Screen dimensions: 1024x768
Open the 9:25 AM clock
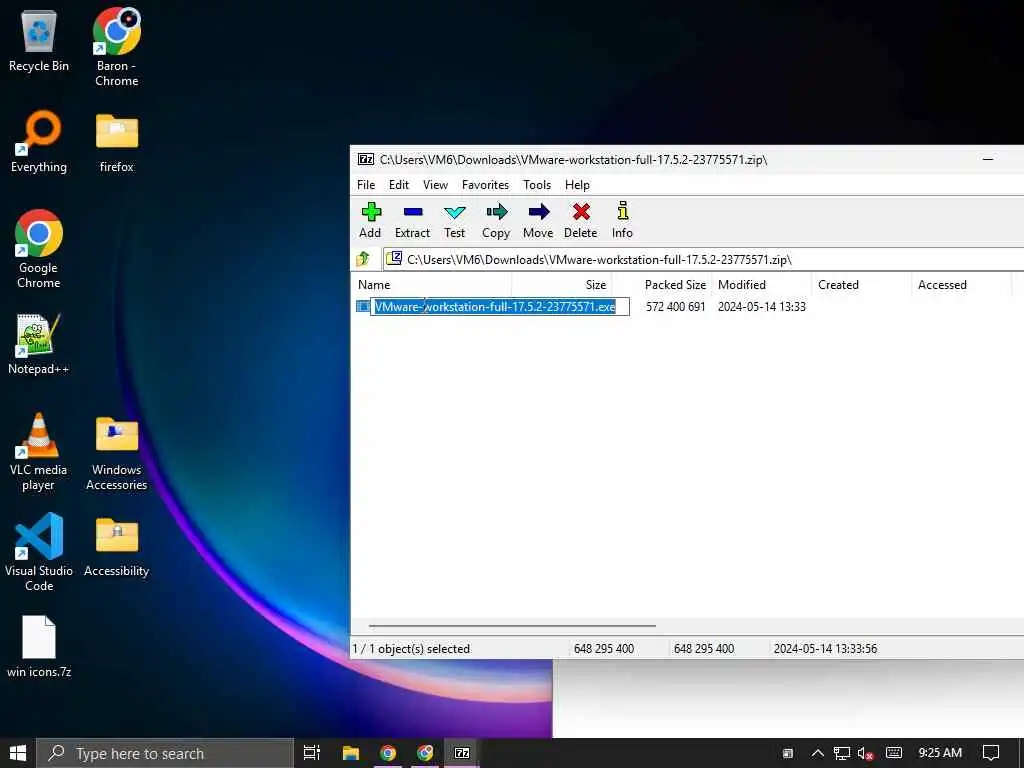click(940, 753)
